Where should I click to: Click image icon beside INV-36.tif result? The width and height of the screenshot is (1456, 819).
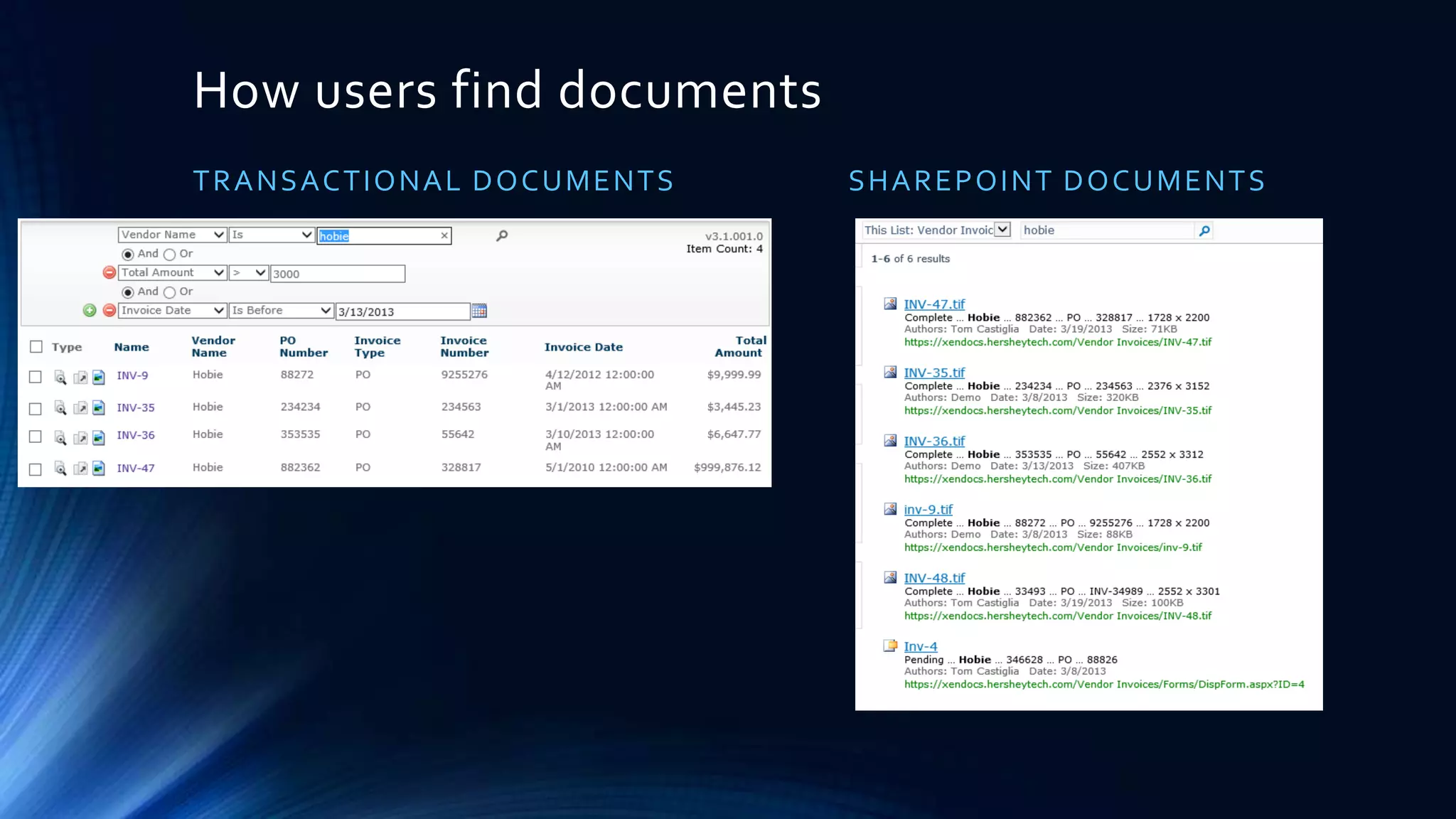pyautogui.click(x=890, y=440)
